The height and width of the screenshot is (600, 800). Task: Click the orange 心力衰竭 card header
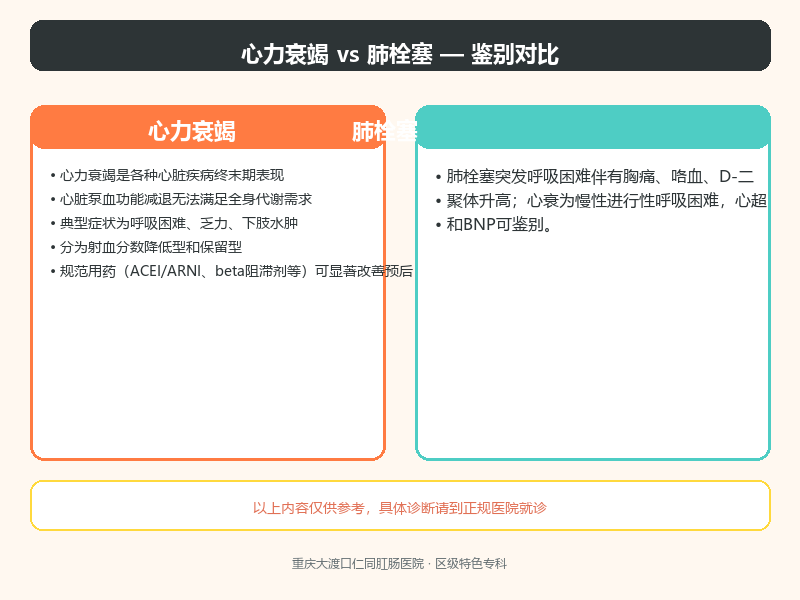coord(208,128)
